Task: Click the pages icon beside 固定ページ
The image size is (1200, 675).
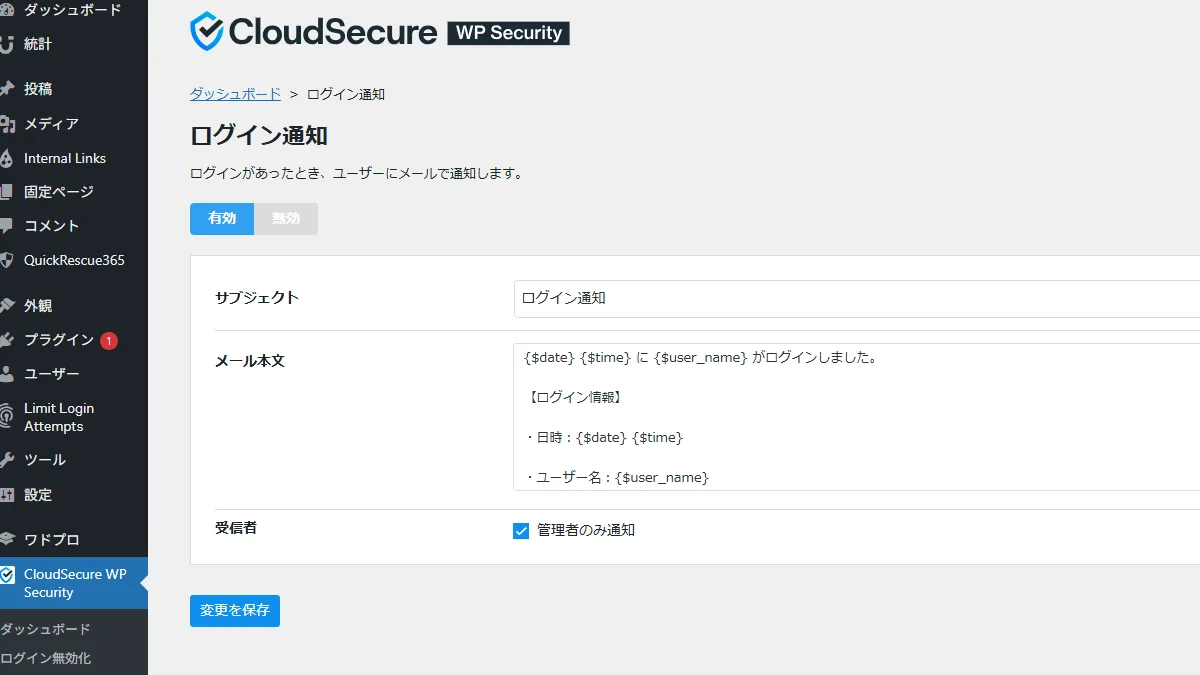Action: tap(6, 192)
